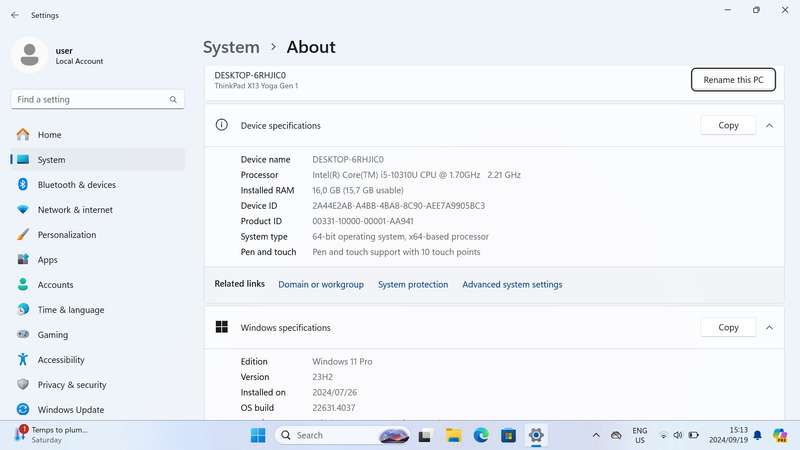Click Rename this PC button
Image resolution: width=800 pixels, height=450 pixels.
pos(733,80)
